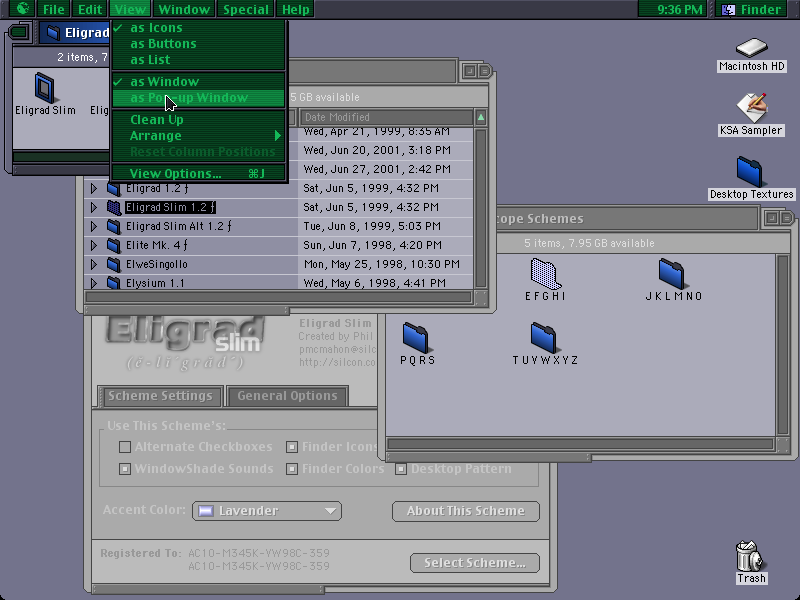Expand the Elite Mk. 4 ƒ folder row
800x600 pixels.
(93, 245)
